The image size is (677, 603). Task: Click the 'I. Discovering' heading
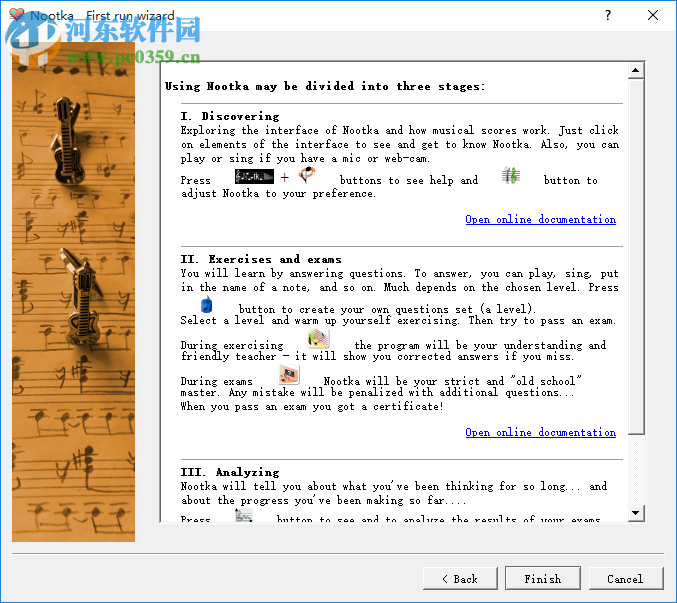point(230,116)
